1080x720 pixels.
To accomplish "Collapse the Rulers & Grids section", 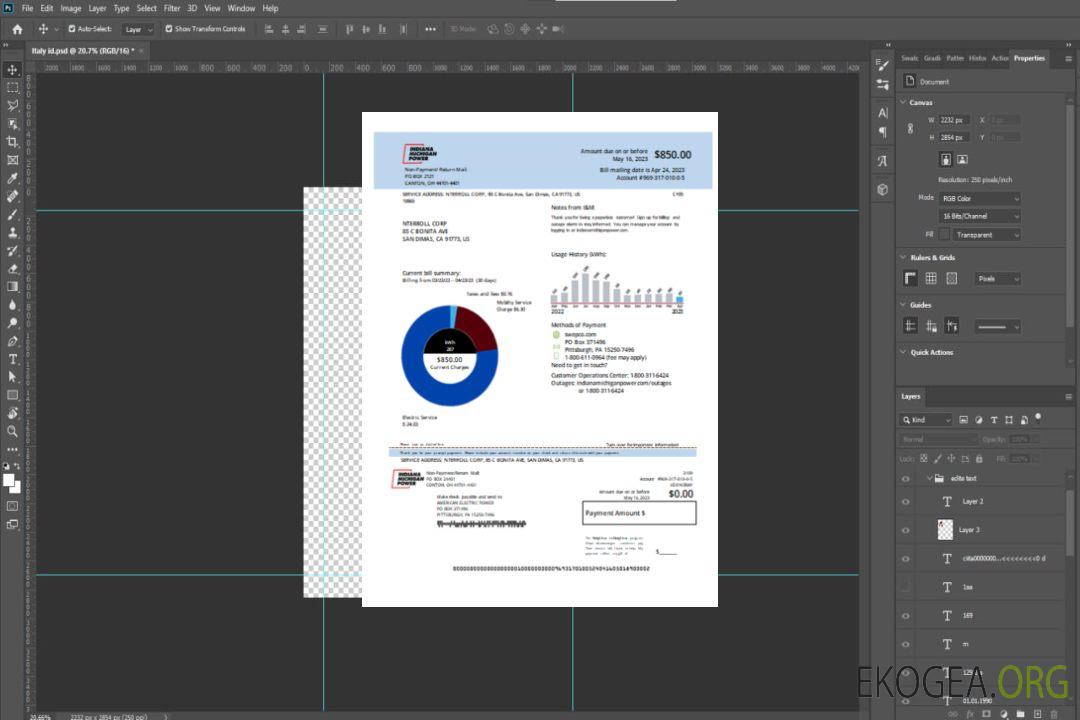I will (x=903, y=257).
